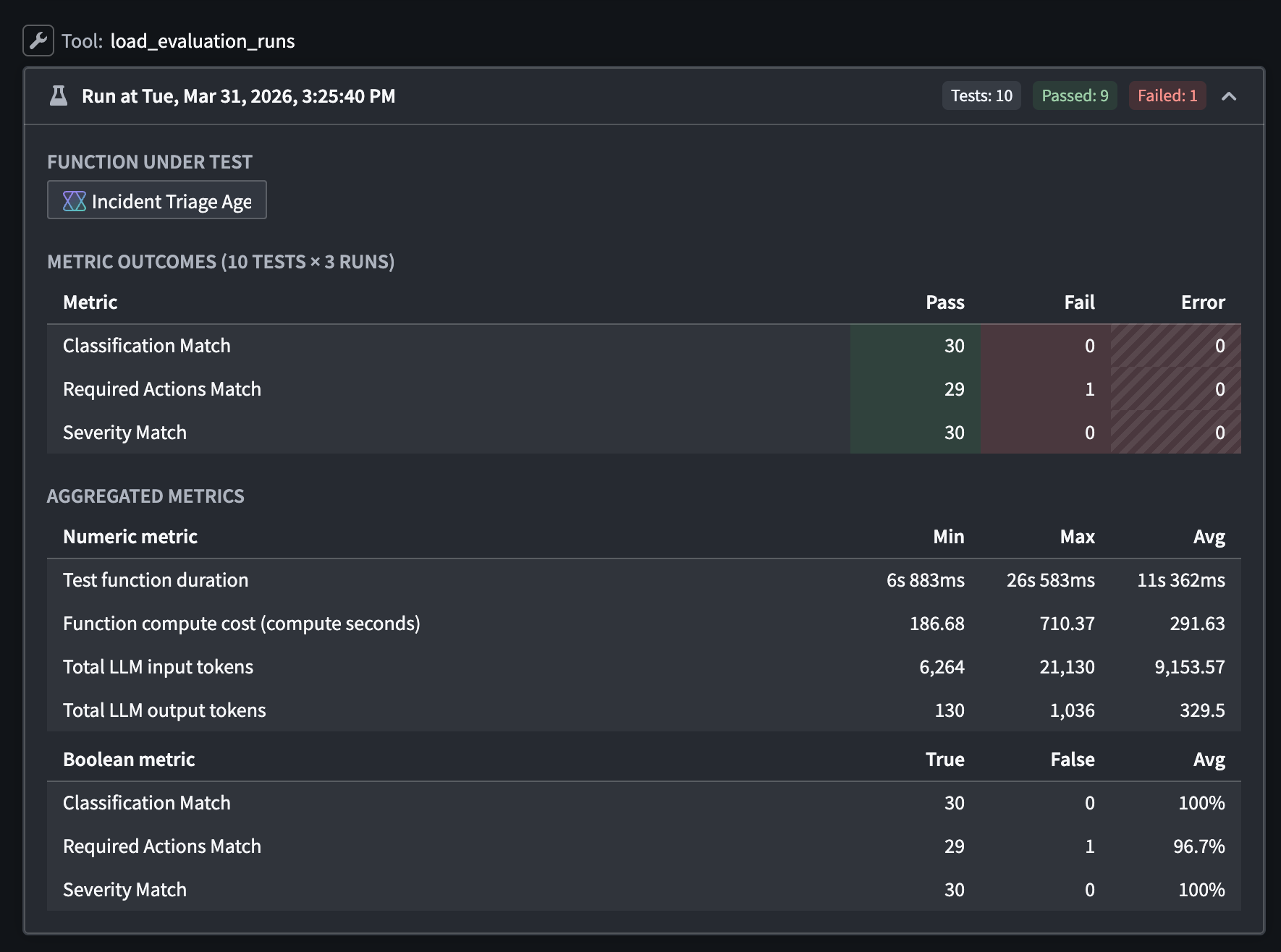
Task: Expand the Required Actions Match failure row
Action: (x=162, y=388)
